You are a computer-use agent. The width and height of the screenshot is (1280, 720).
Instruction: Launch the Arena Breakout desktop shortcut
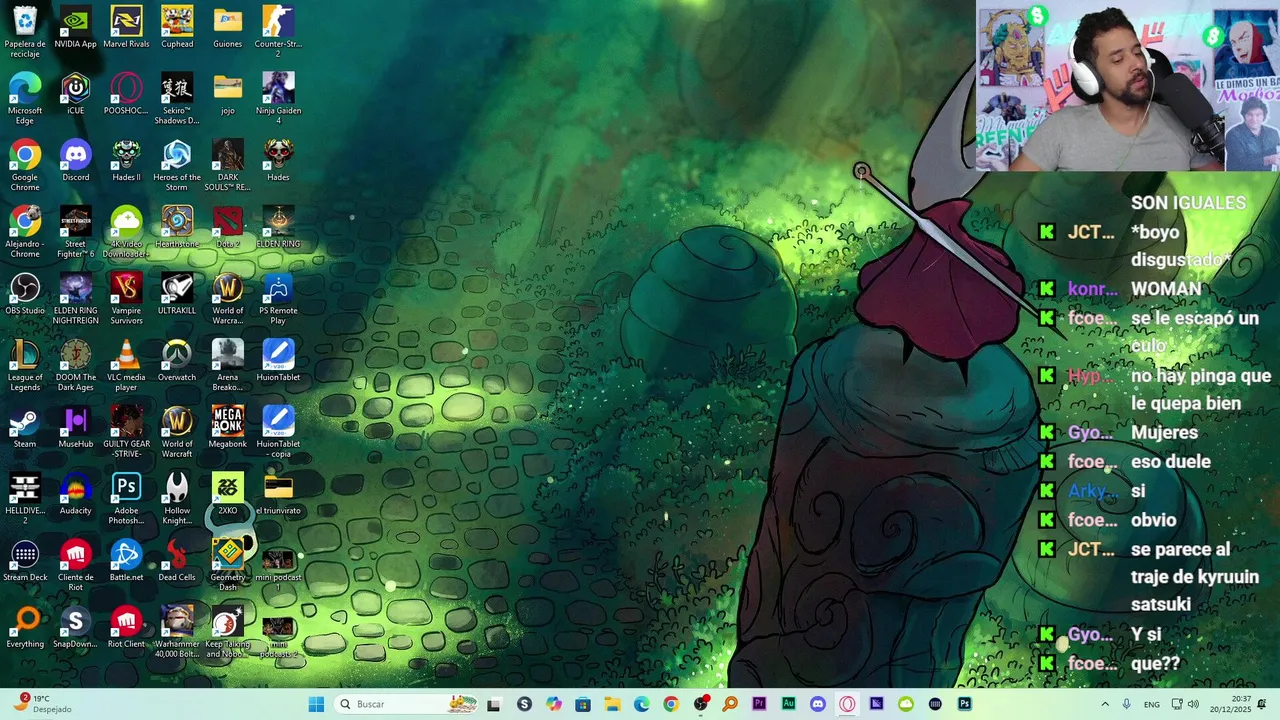pyautogui.click(x=227, y=365)
